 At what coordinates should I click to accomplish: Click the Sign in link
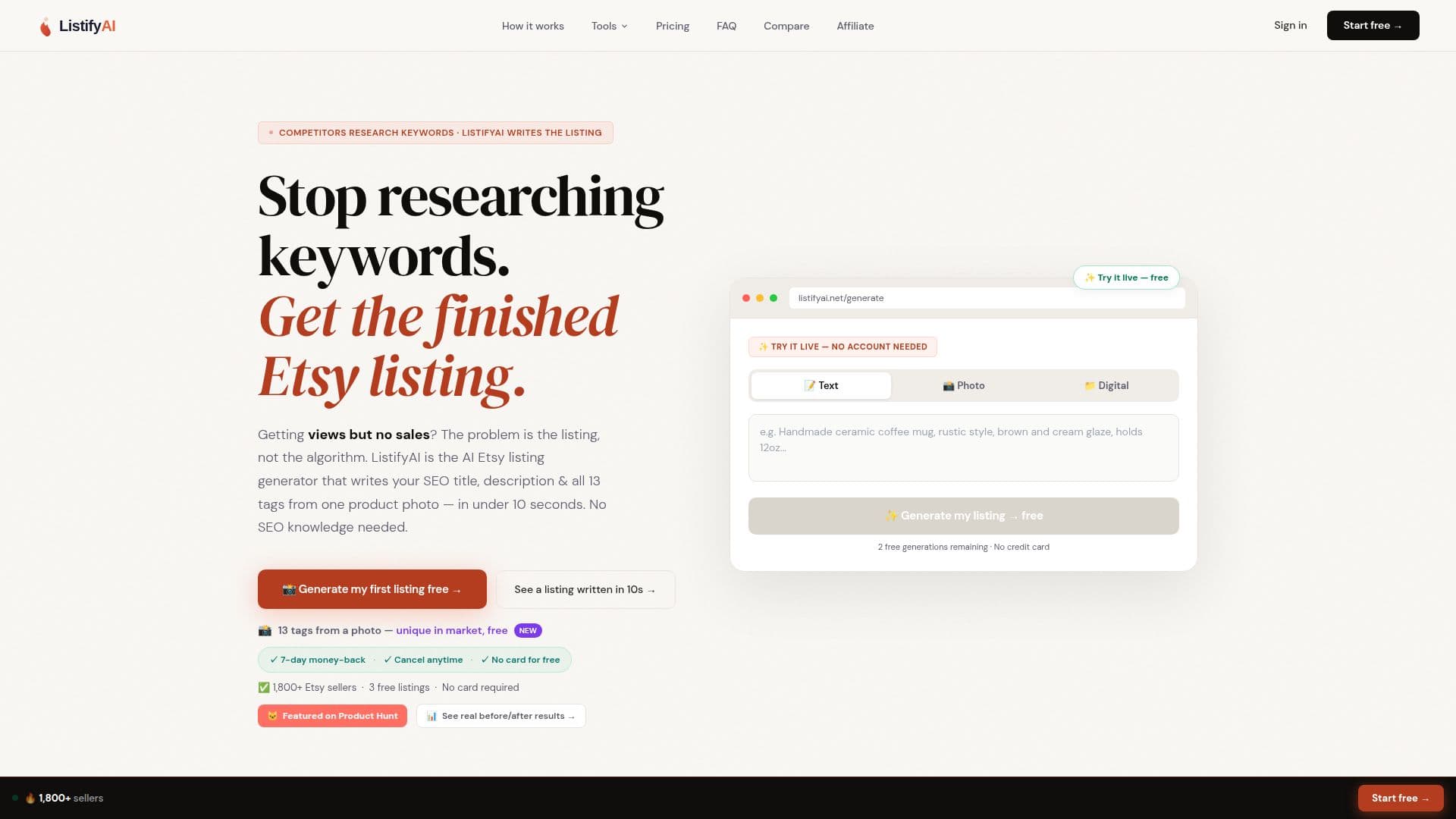point(1290,25)
